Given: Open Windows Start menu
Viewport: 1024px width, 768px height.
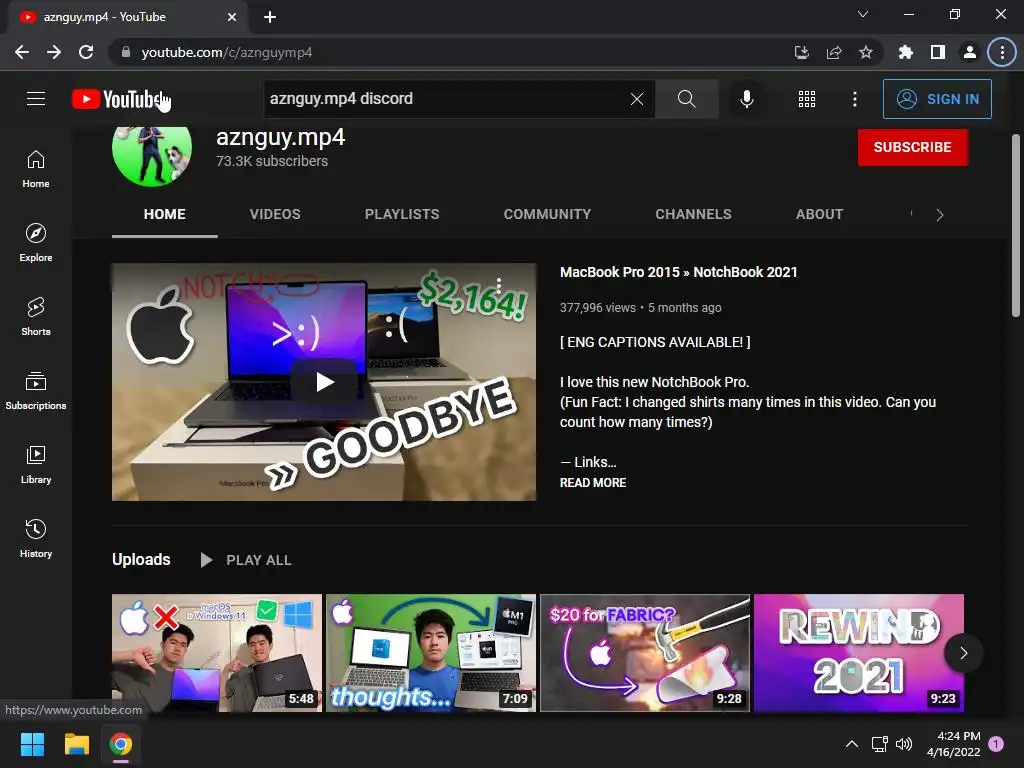Looking at the screenshot, I should pos(32,744).
